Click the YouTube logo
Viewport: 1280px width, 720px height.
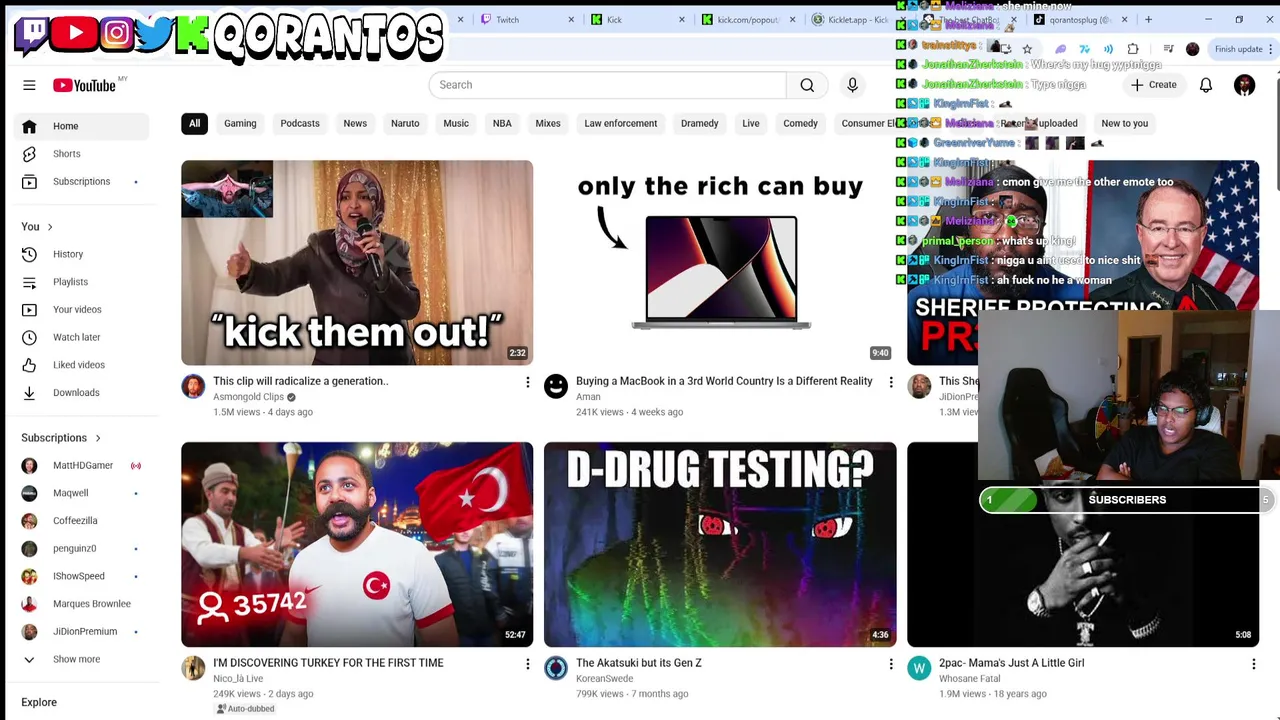point(84,85)
